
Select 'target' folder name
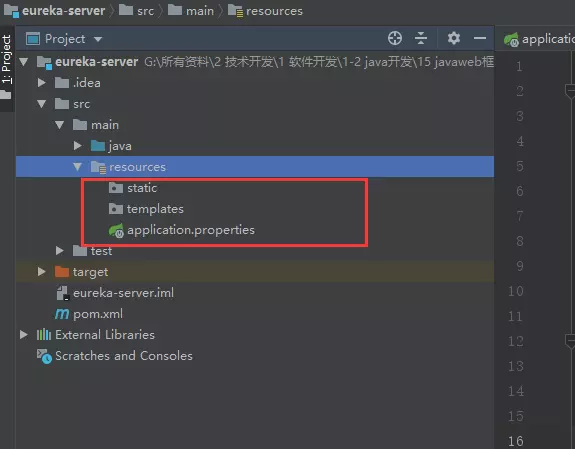click(x=90, y=272)
